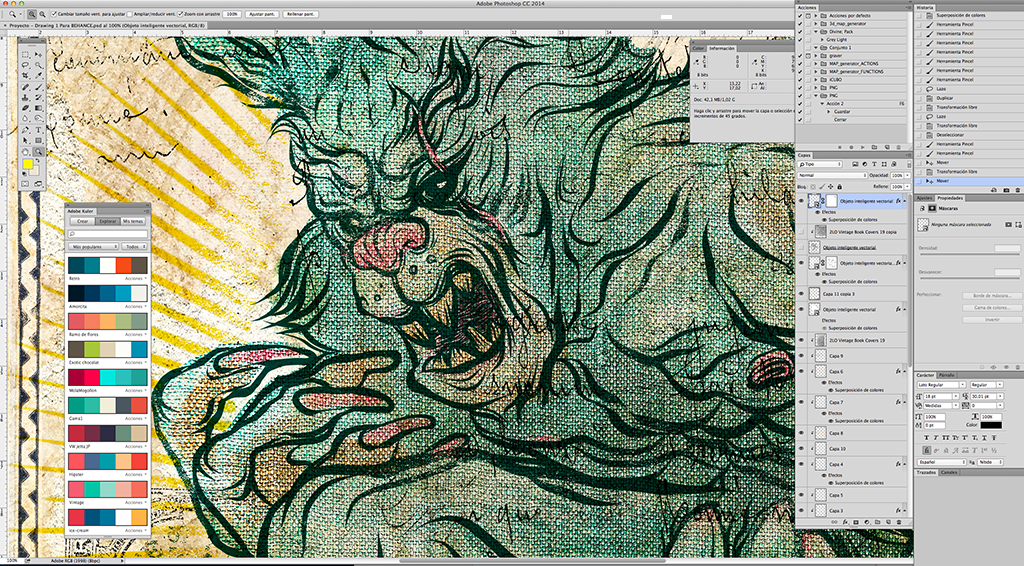Image resolution: width=1024 pixels, height=566 pixels.
Task: Open the 'Lato Regular' font family dropdown
Action: point(942,385)
